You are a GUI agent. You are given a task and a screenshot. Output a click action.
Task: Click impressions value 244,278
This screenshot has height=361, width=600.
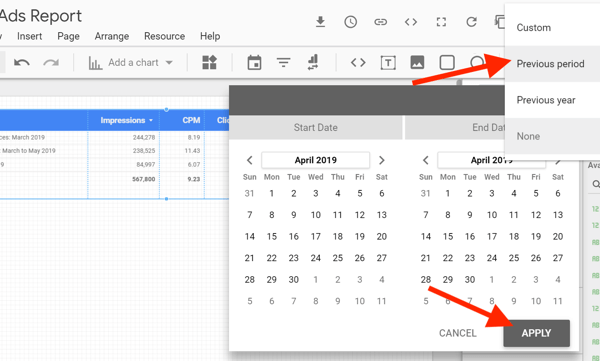tap(143, 137)
